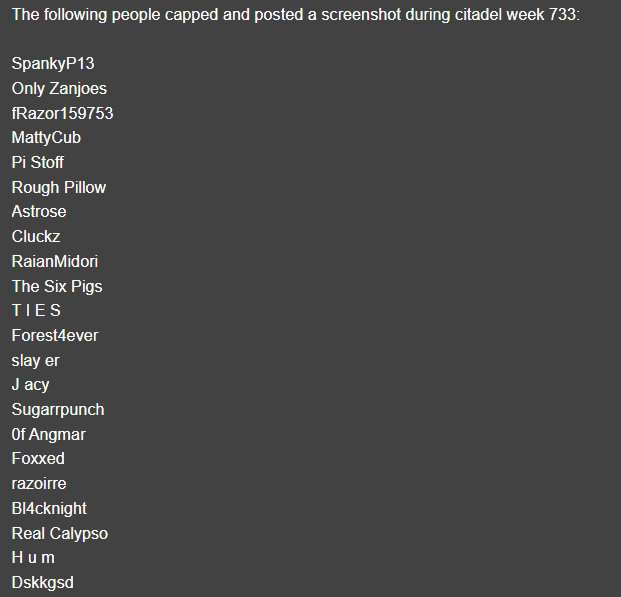Click on 0f Angmar
621x597 pixels.
click(x=49, y=435)
